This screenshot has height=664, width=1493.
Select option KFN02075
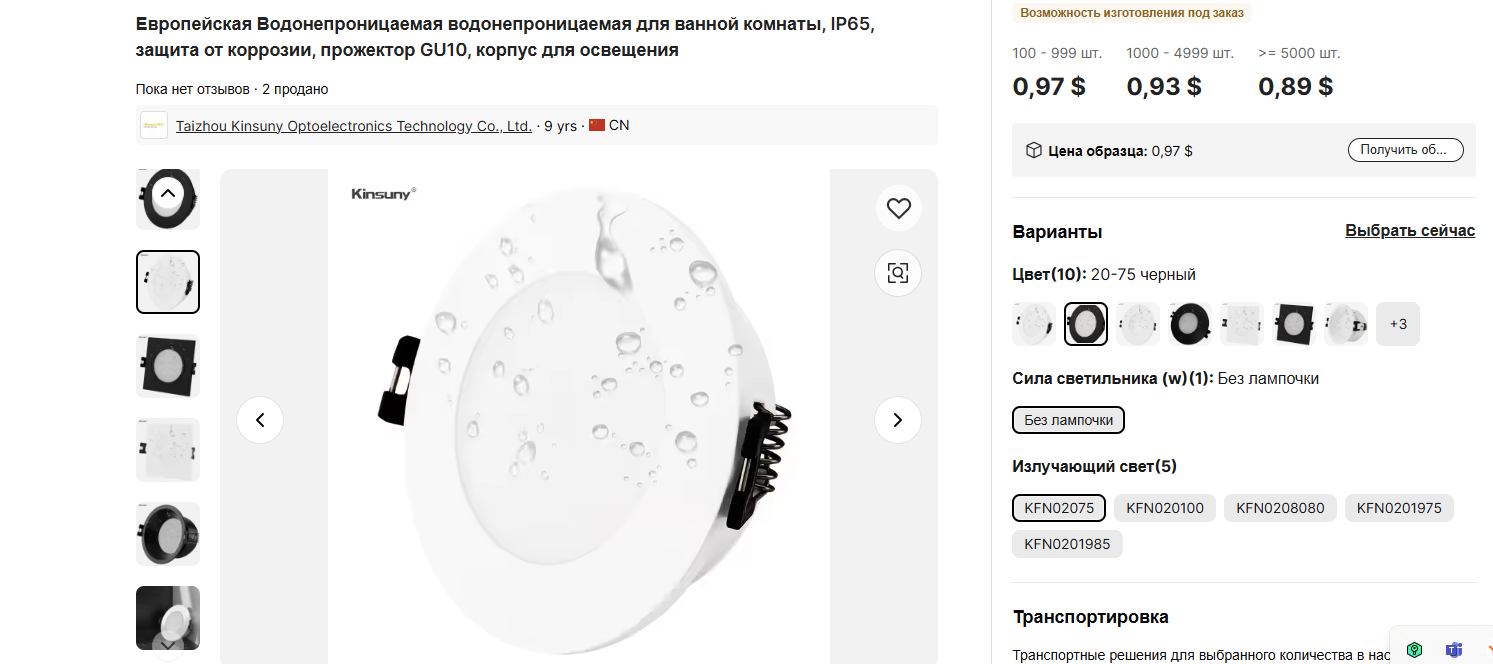1059,508
